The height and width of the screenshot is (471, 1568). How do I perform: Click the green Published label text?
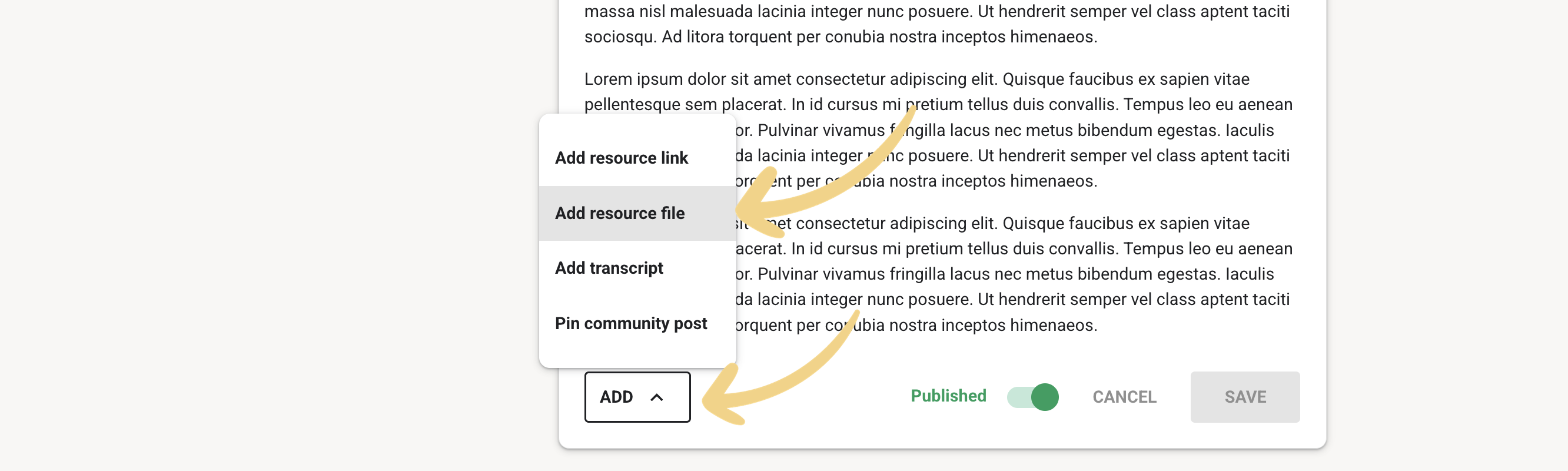pyautogui.click(x=948, y=396)
